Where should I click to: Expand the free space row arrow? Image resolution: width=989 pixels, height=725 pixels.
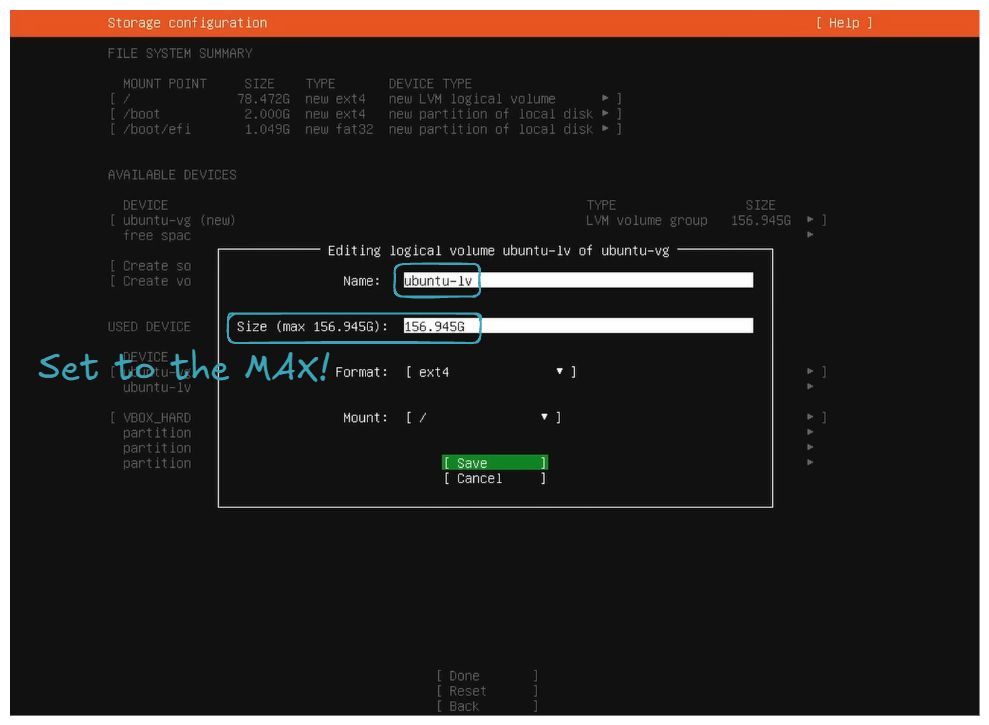(810, 235)
